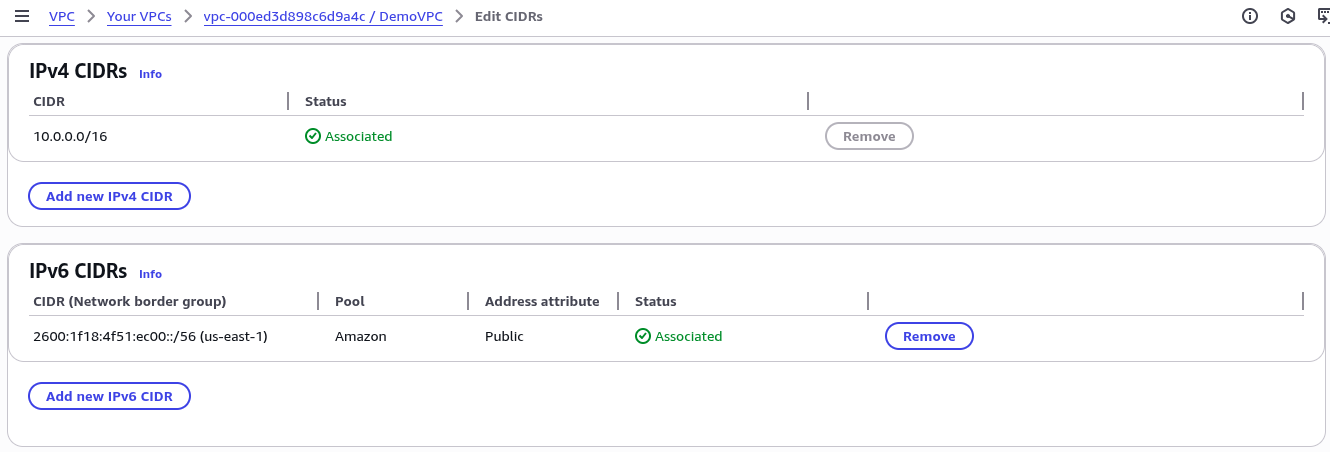Screen dimensions: 1330x452
Task: Open Info link next to IPv6 CIDRs
Action: [150, 274]
